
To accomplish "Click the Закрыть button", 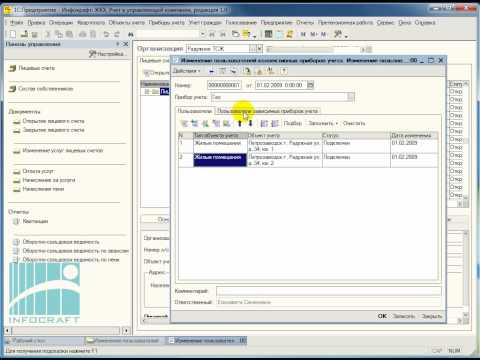I will click(432, 316).
